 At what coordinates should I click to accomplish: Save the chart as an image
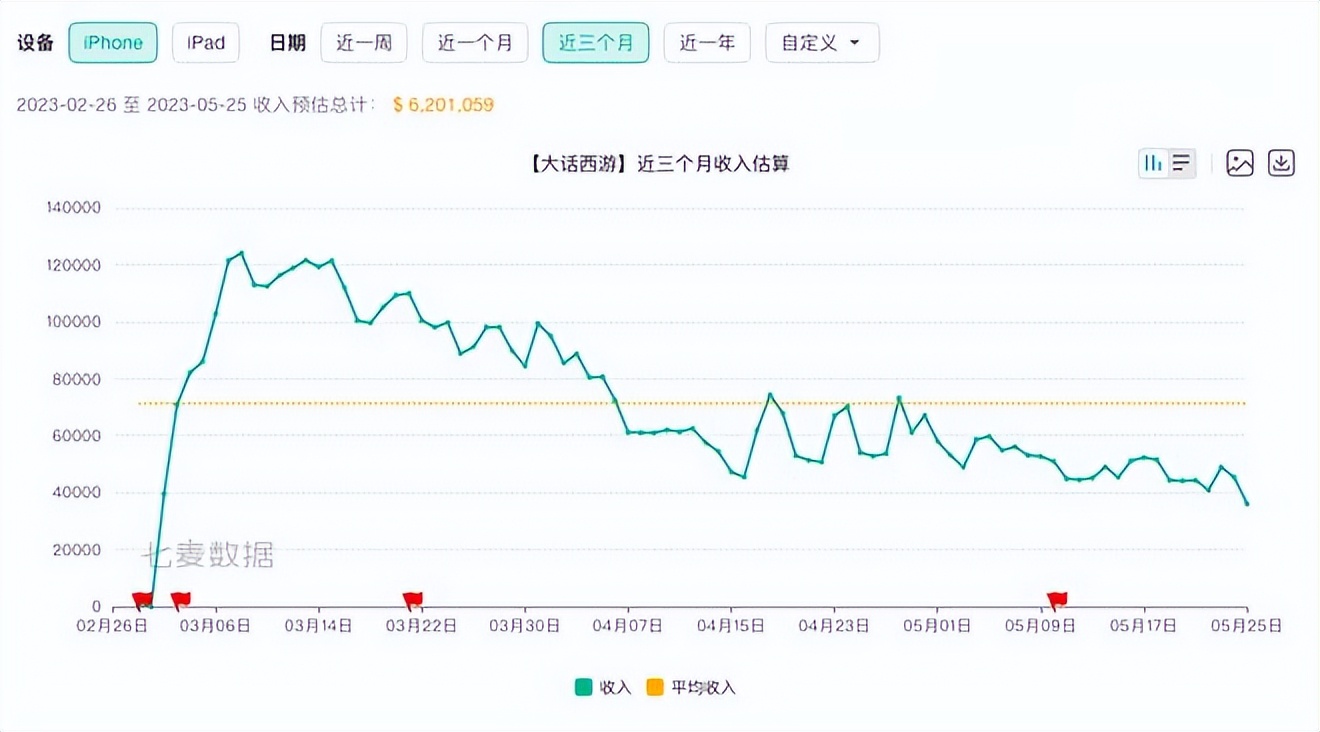(x=1241, y=162)
